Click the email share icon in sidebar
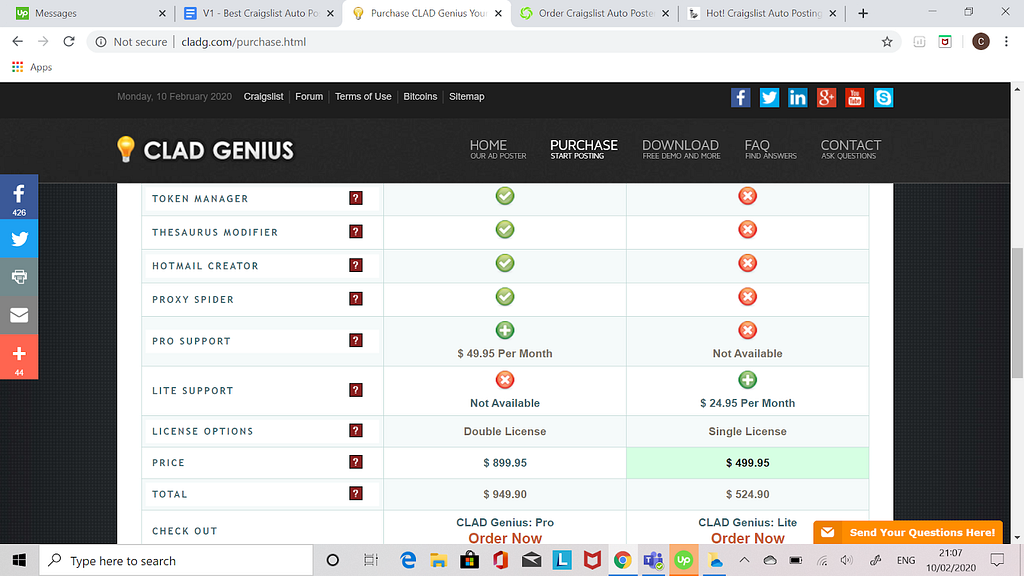The height and width of the screenshot is (576, 1024). tap(19, 315)
